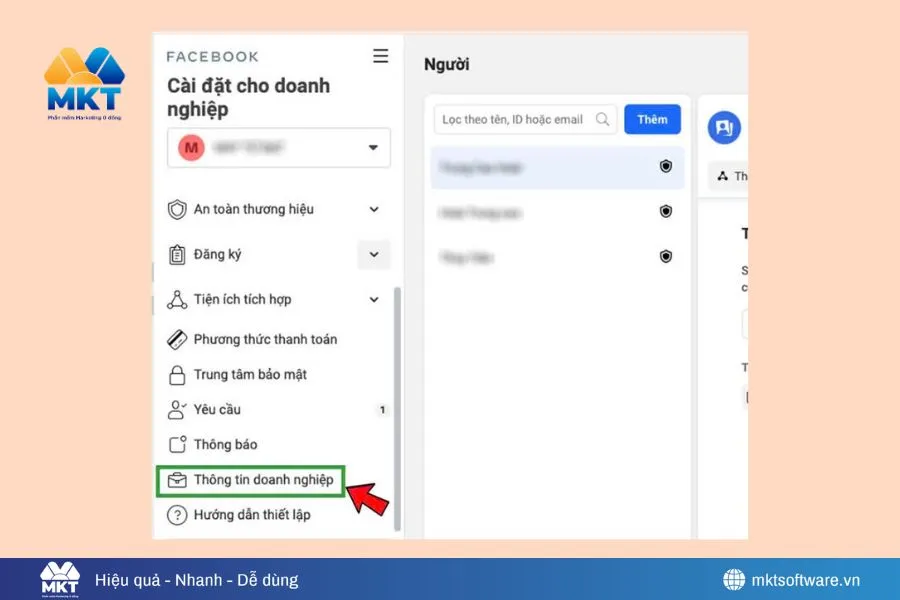The height and width of the screenshot is (600, 900).
Task: Click the briefcase icon next to "Thông tin doanh nghiệp"
Action: tap(179, 480)
